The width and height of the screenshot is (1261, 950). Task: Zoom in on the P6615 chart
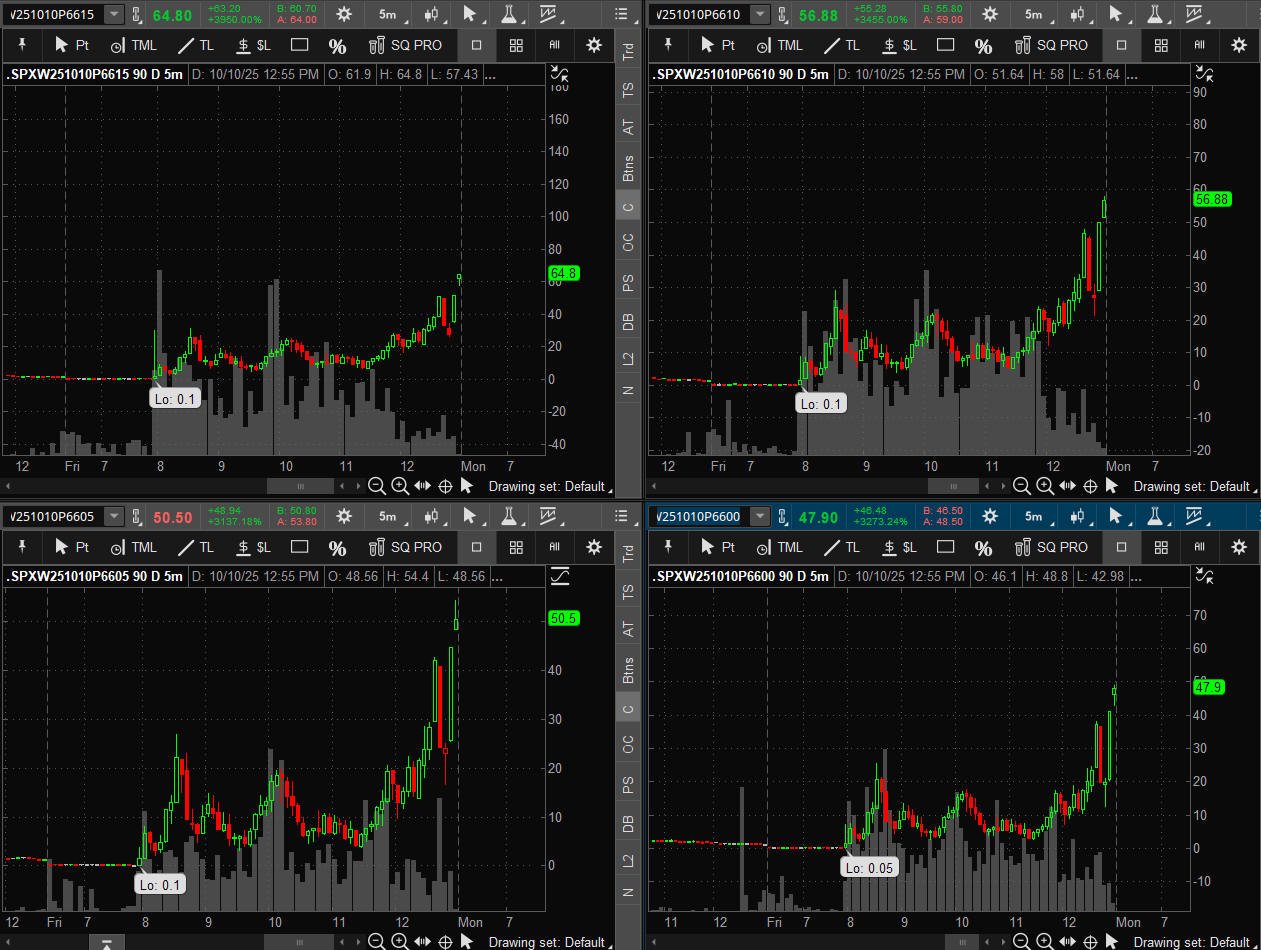[399, 486]
